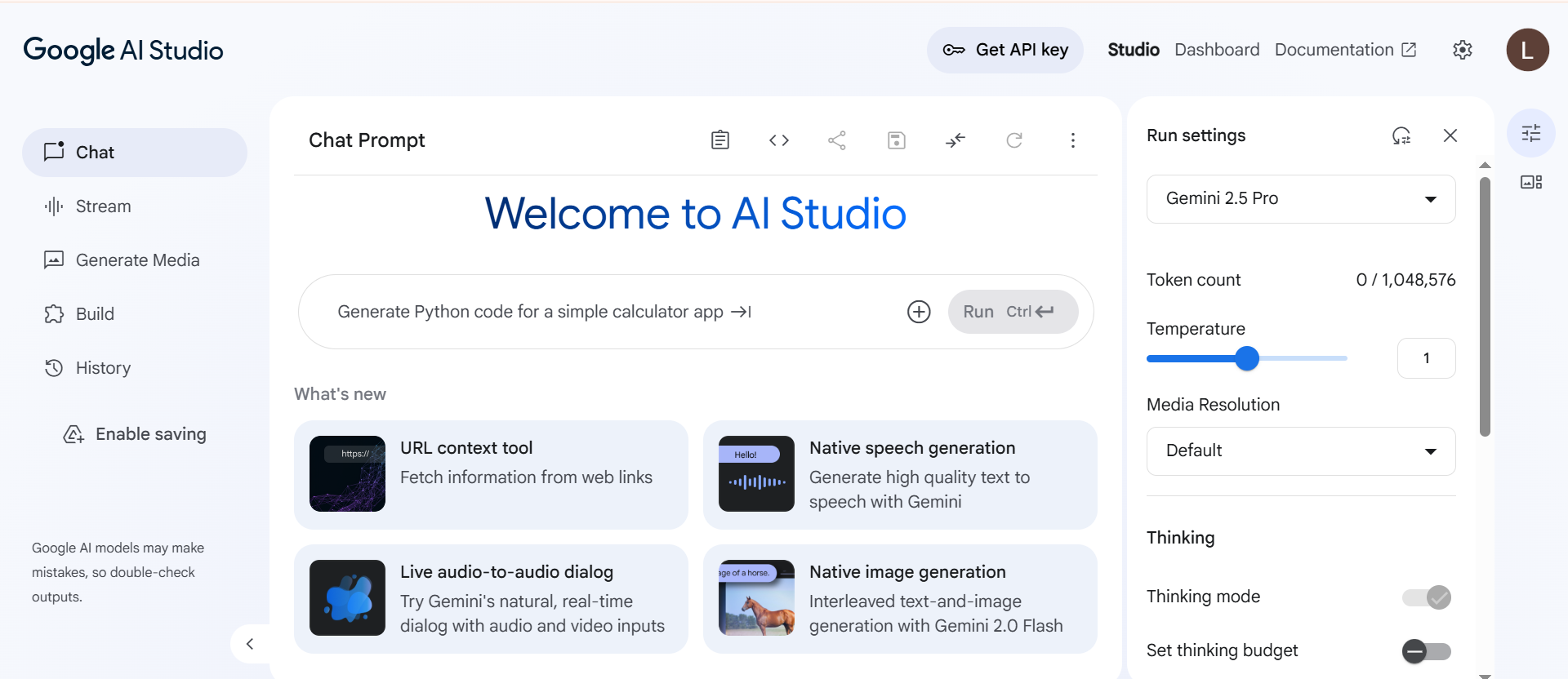Select Stream in the sidebar
Viewport: 1568px width, 679px height.
tap(135, 206)
